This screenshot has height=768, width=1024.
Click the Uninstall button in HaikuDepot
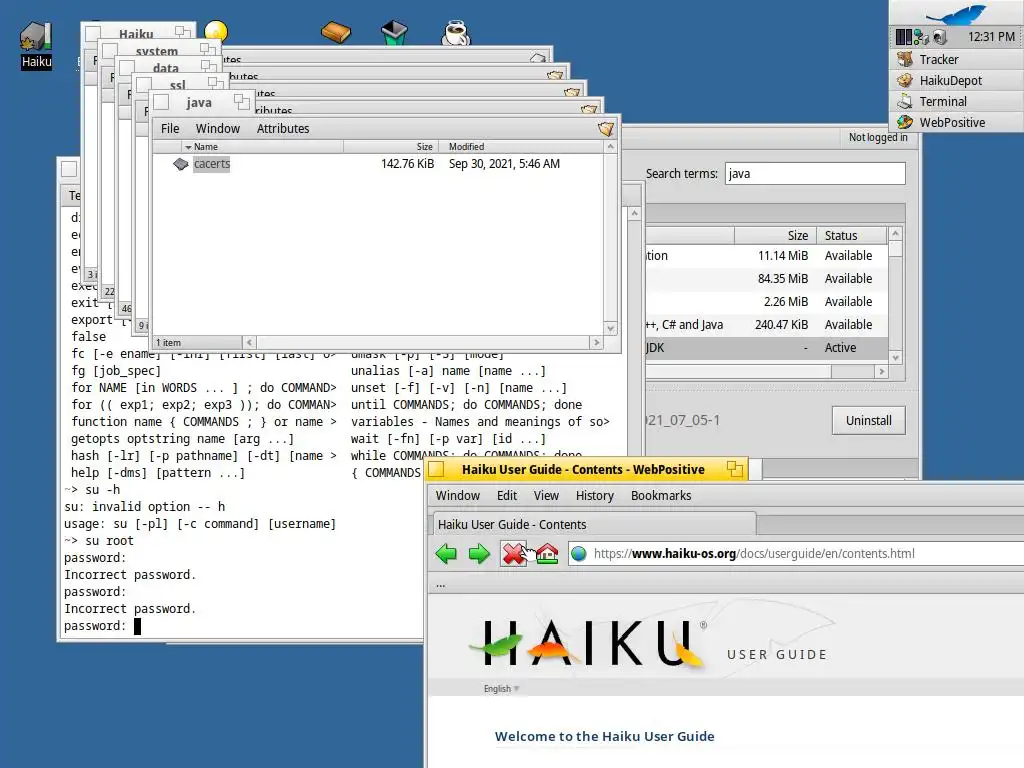pyautogui.click(x=869, y=421)
